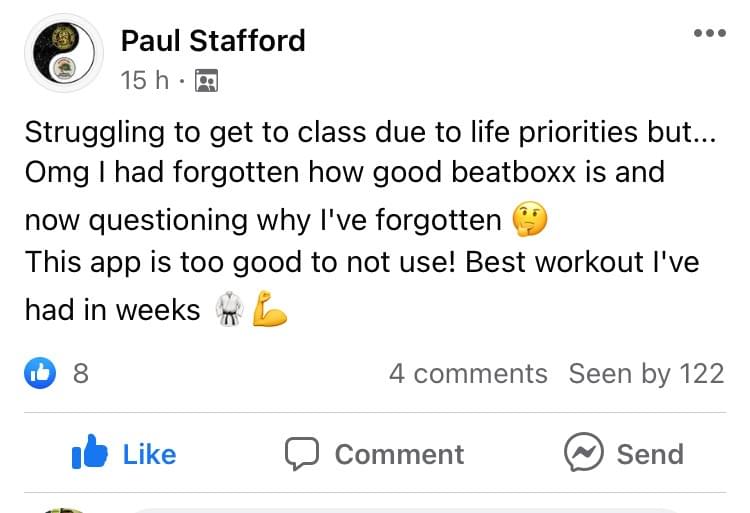Open the three-dot post options menu
The image size is (750, 513).
(x=710, y=33)
